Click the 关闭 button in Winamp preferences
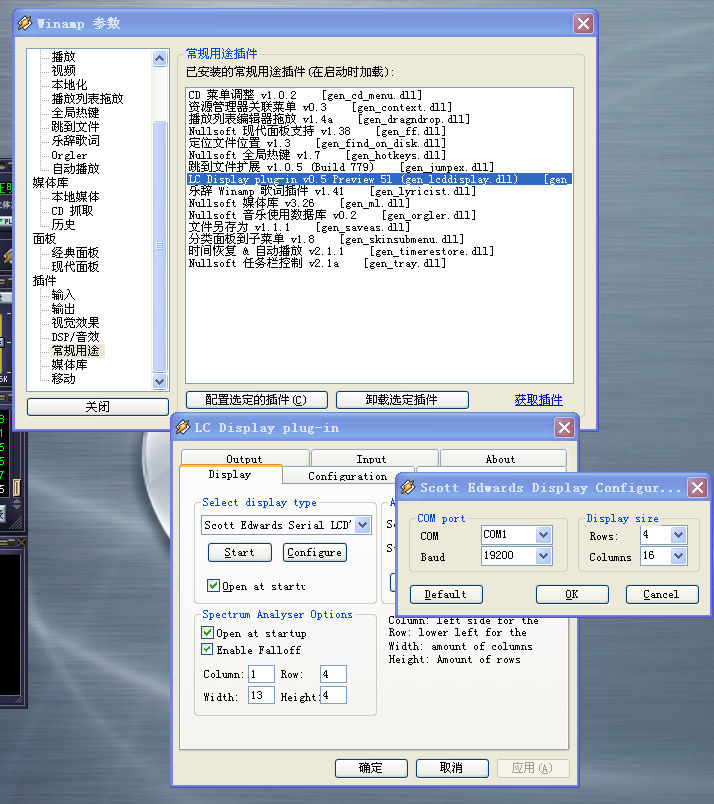The image size is (714, 804). [x=97, y=407]
